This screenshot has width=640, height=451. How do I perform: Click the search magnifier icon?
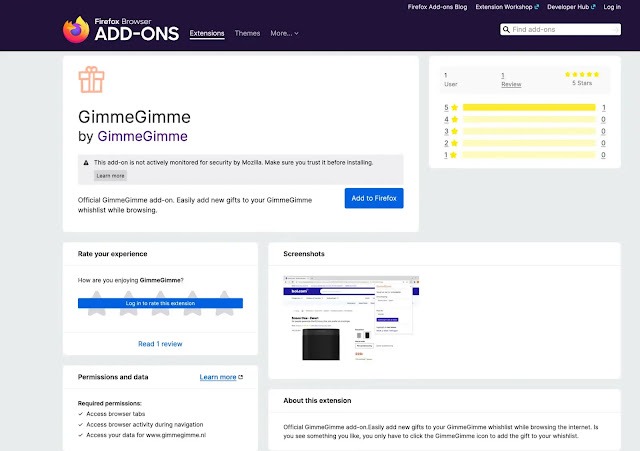click(506, 29)
